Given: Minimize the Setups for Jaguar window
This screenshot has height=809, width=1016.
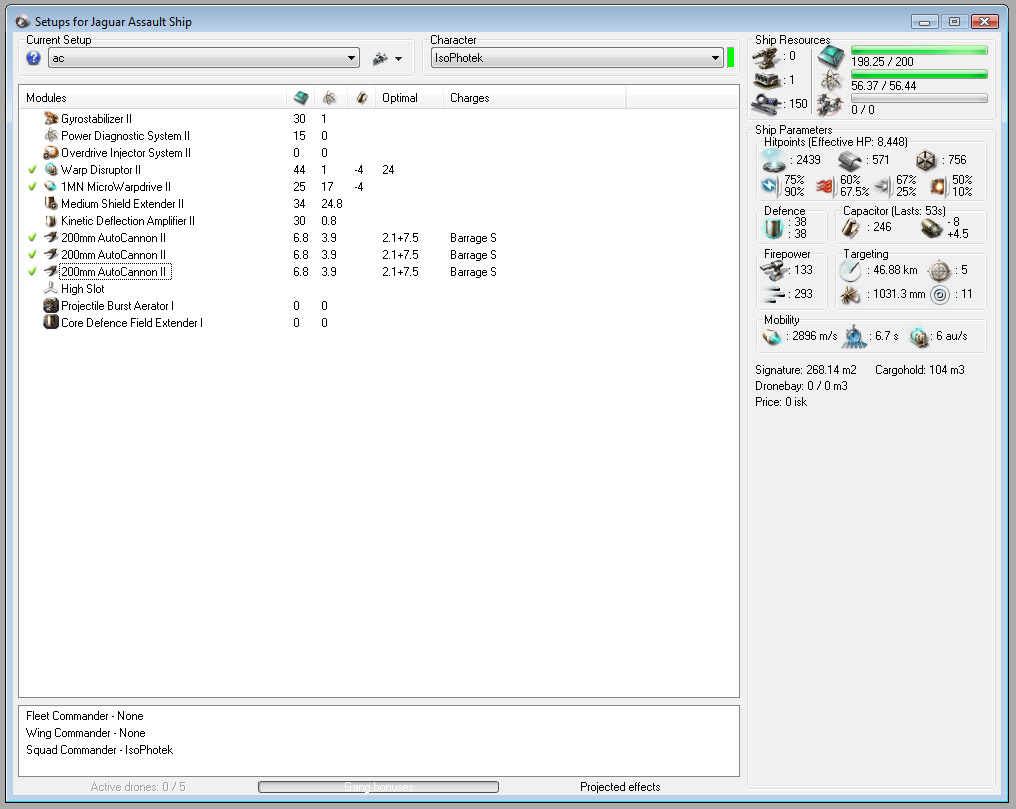Looking at the screenshot, I should [x=924, y=21].
